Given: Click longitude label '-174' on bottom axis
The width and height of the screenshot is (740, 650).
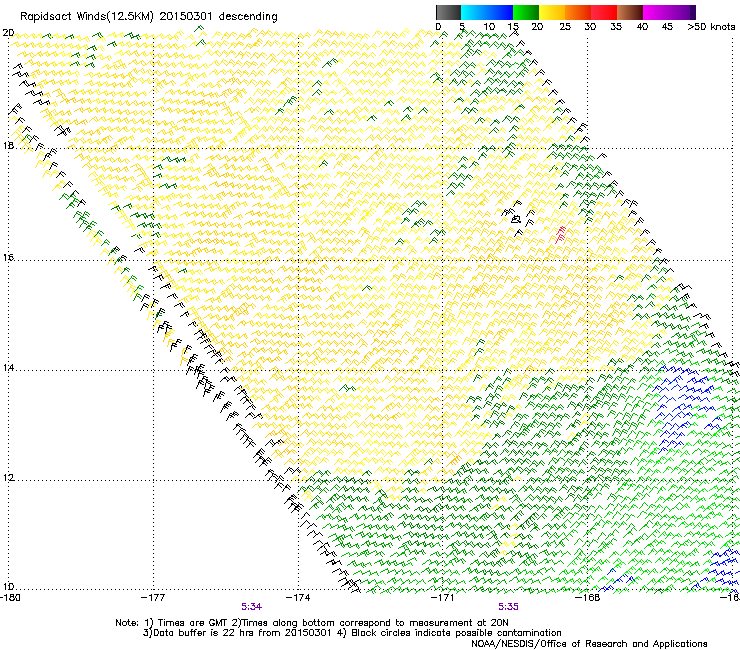Looking at the screenshot, I should 298,598.
